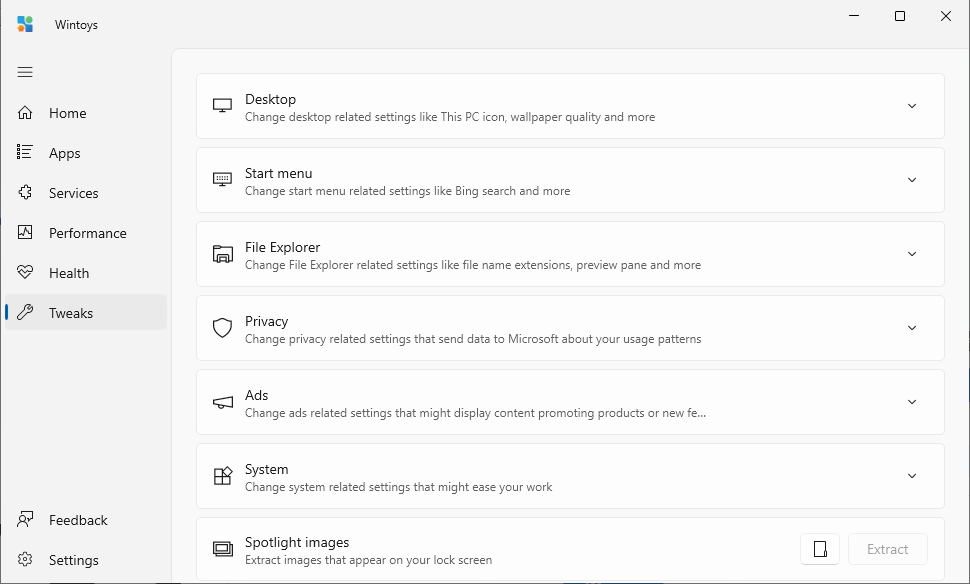Click the Start menu keyboard icon
This screenshot has height=584, width=970.
click(223, 179)
